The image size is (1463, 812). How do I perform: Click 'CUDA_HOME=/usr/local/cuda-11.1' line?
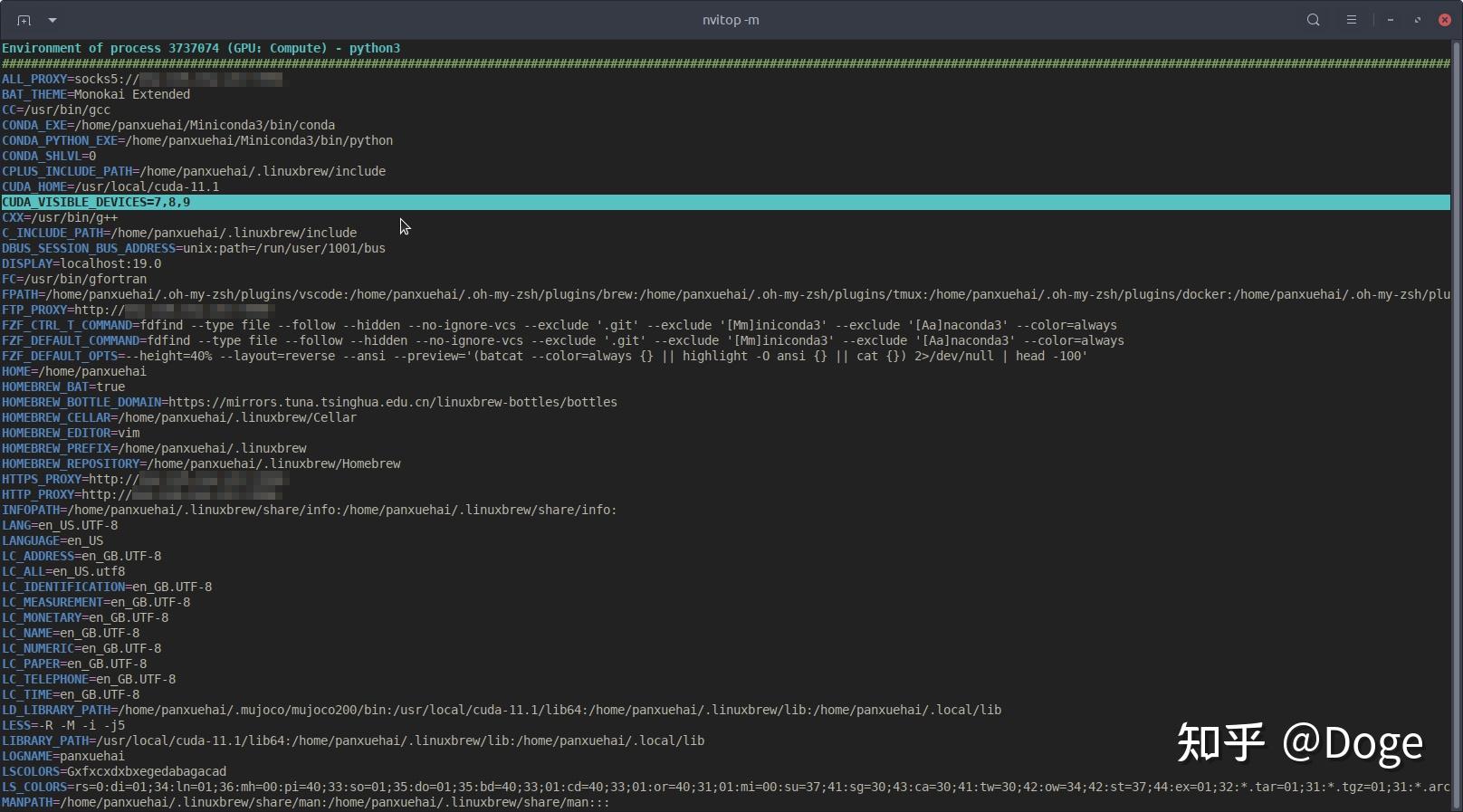(110, 186)
